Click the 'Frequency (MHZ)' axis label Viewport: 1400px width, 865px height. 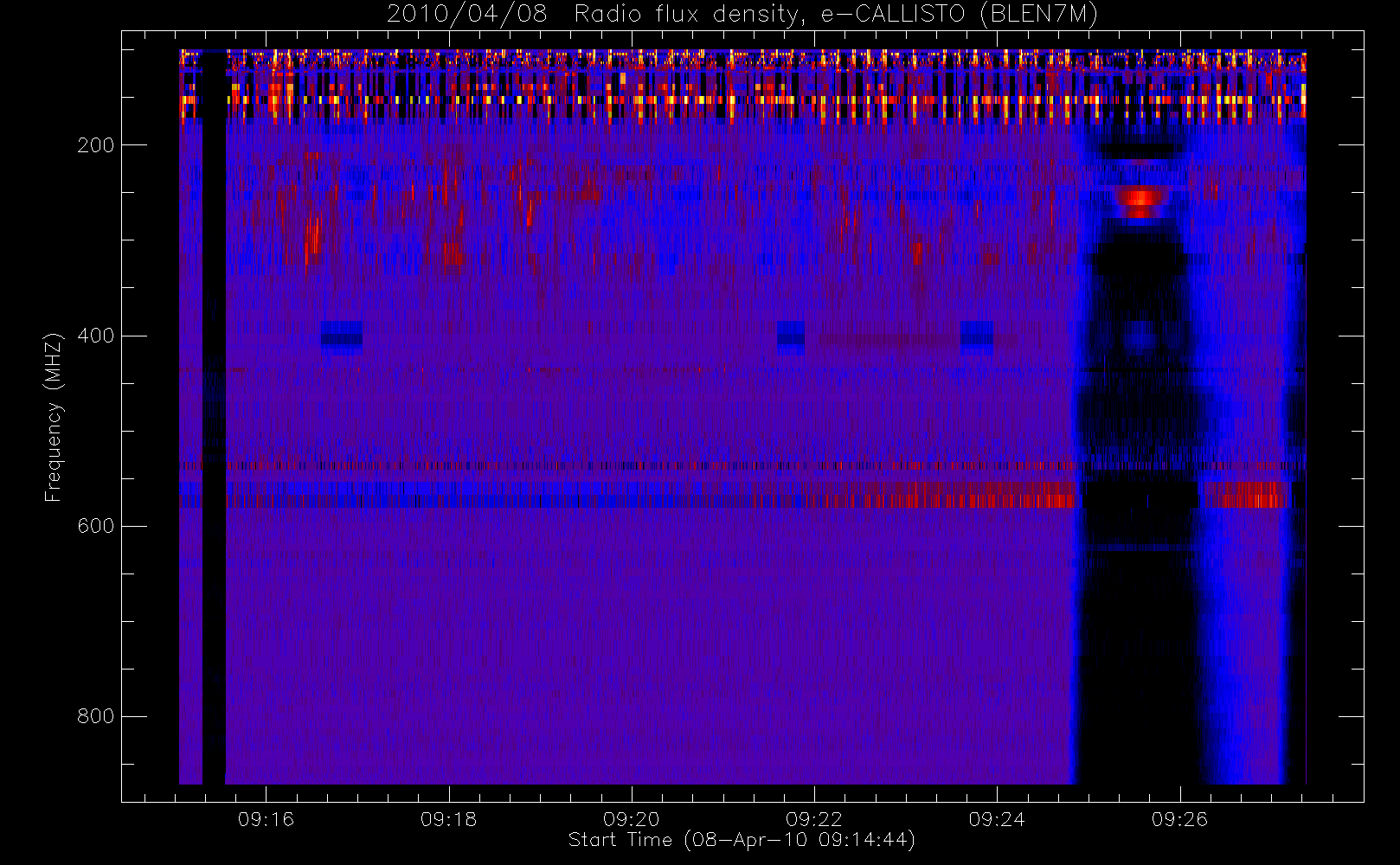pyautogui.click(x=54, y=417)
